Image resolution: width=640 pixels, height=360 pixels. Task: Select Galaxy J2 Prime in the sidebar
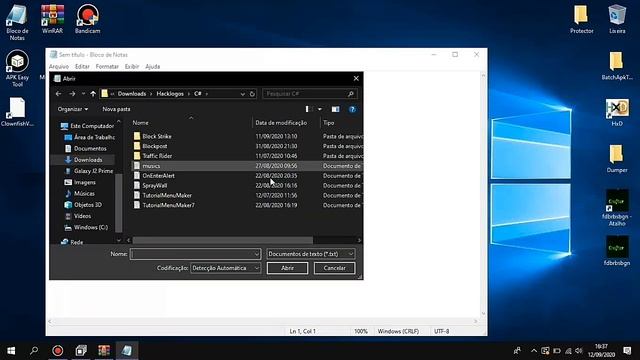coord(89,171)
